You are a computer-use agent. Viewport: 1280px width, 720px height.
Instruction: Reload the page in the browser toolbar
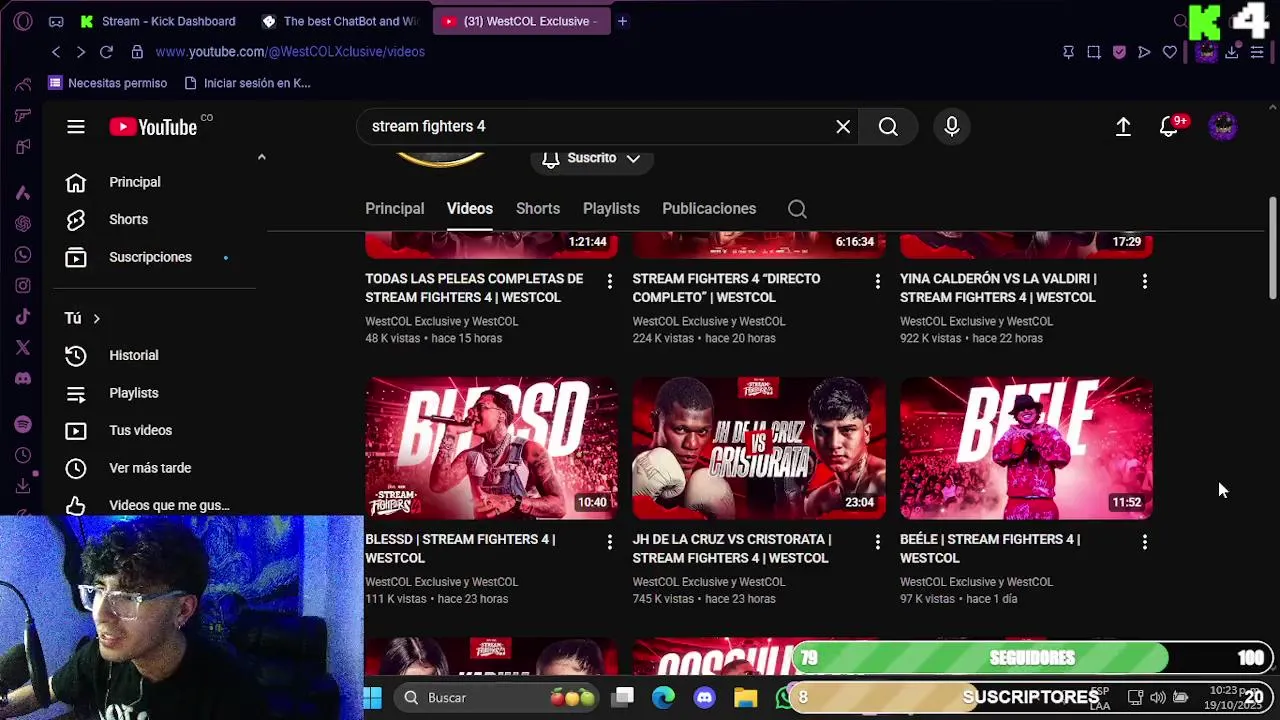(x=106, y=52)
